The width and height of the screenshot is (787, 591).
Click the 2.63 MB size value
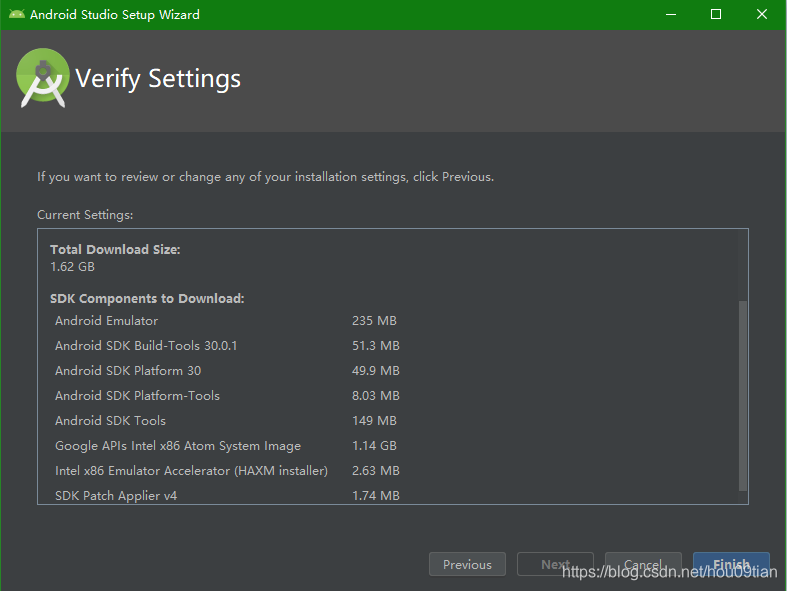(376, 471)
